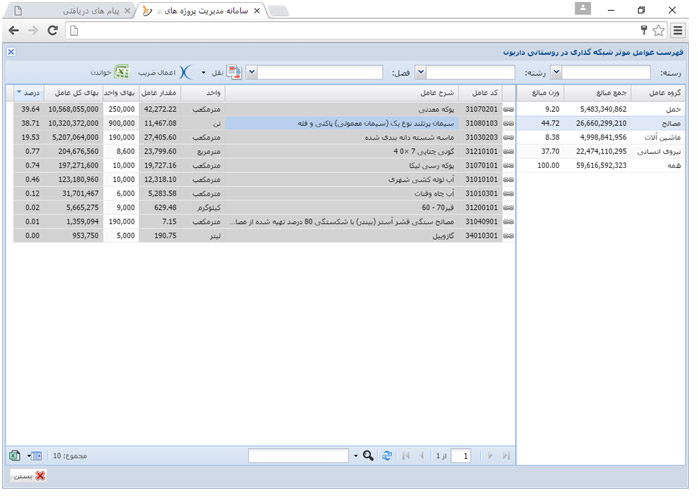
Task: Refresh the grid using the pager refresh icon
Action: (386, 456)
